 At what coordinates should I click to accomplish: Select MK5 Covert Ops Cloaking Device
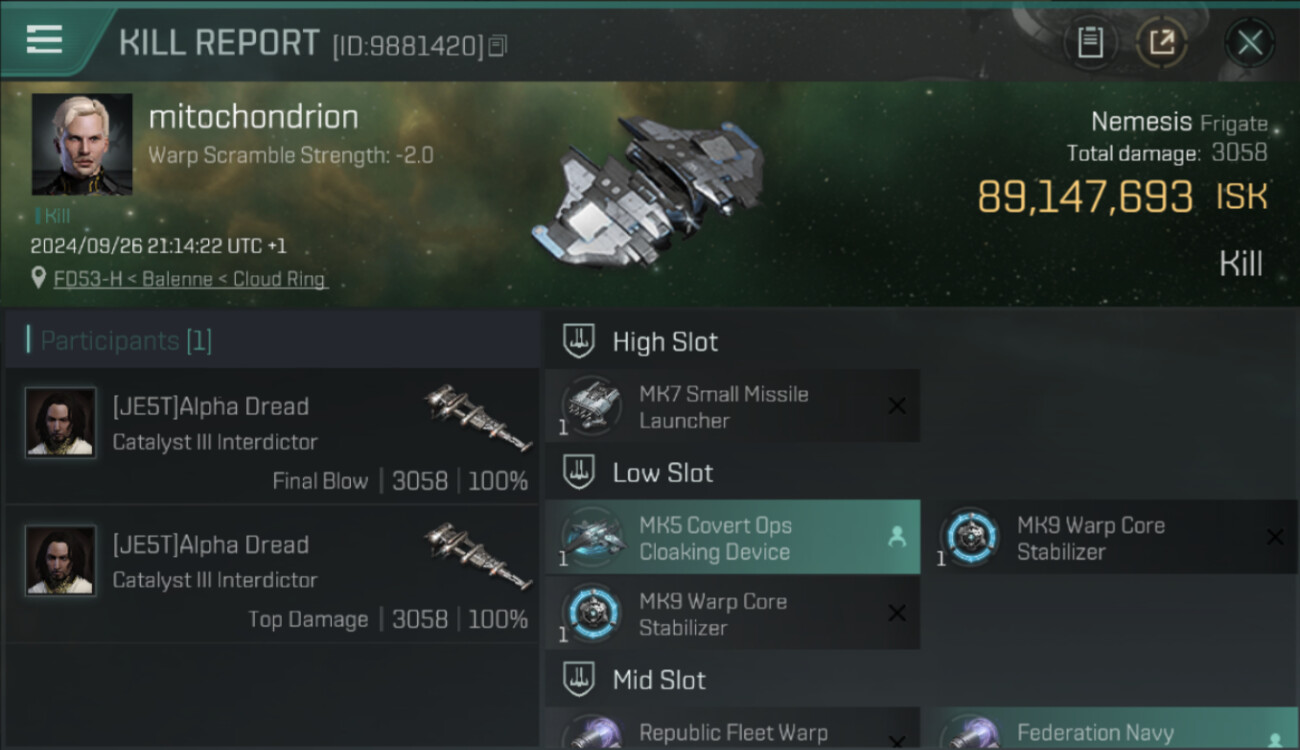(x=732, y=538)
